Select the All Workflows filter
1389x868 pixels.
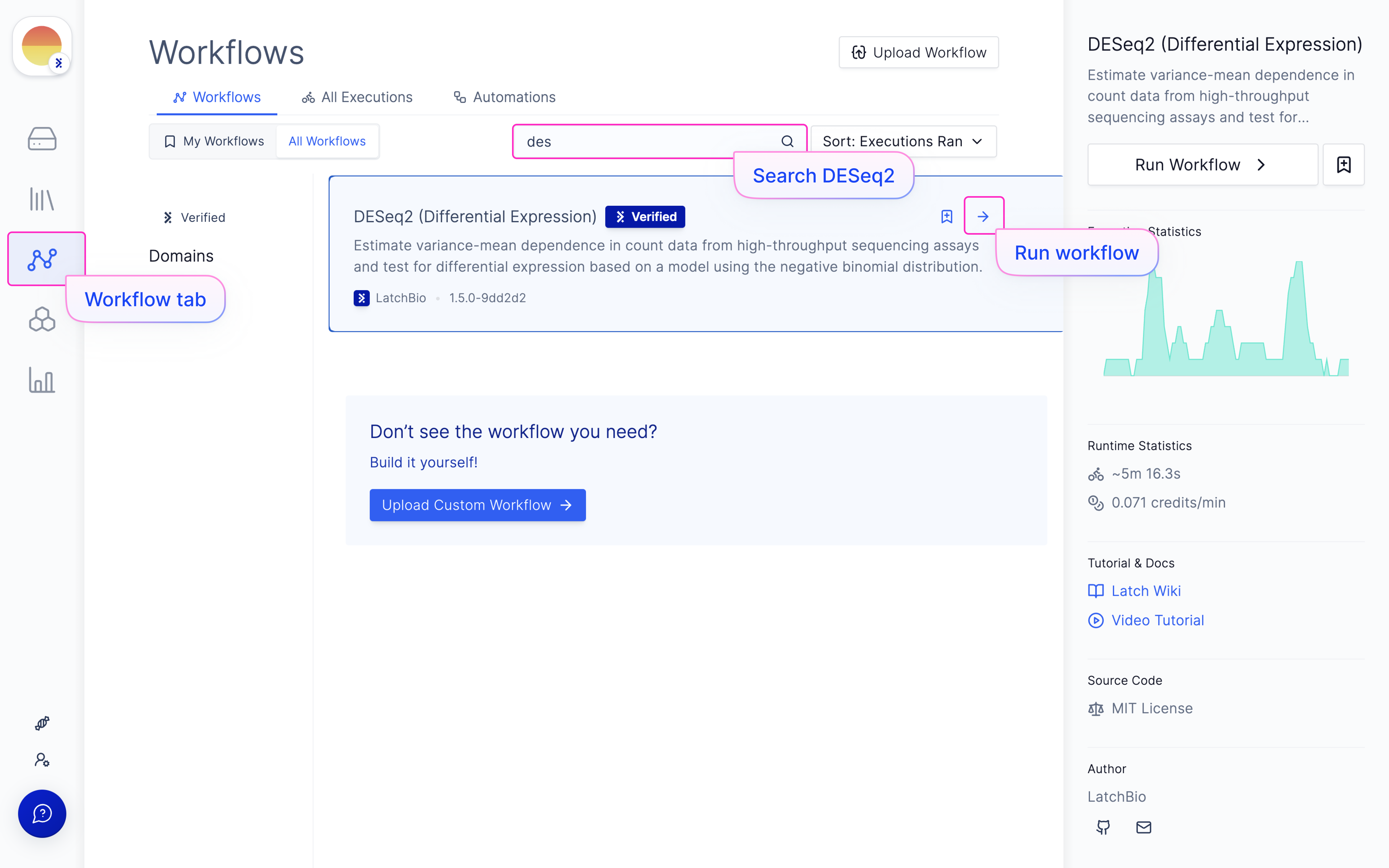click(327, 141)
